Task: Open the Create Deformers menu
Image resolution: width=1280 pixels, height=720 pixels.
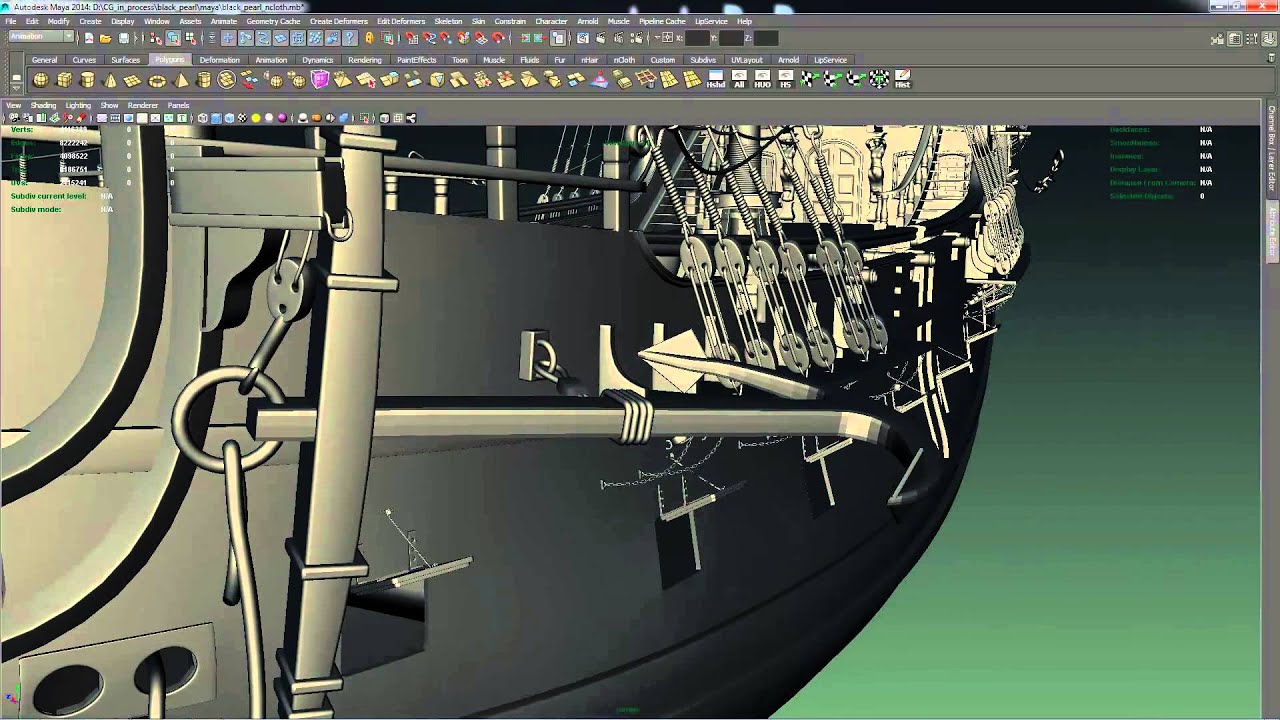Action: point(339,21)
